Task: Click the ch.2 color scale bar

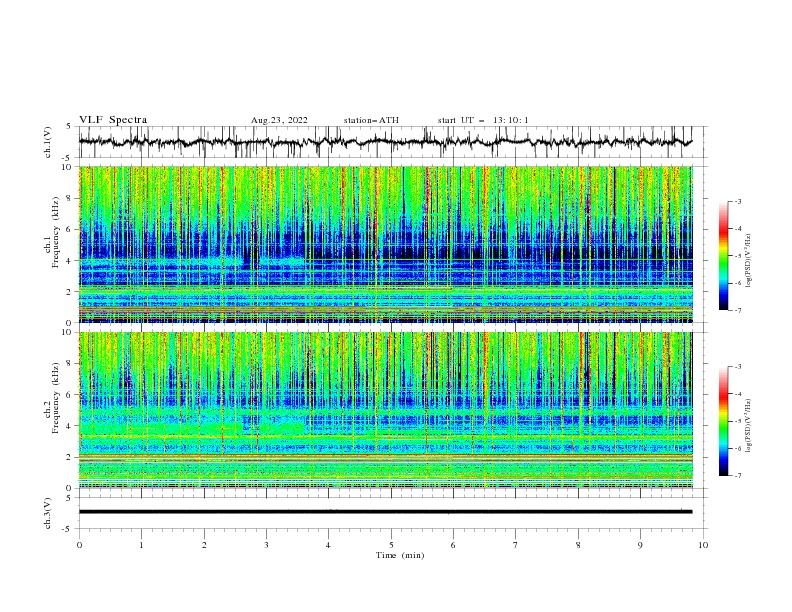Action: click(723, 421)
